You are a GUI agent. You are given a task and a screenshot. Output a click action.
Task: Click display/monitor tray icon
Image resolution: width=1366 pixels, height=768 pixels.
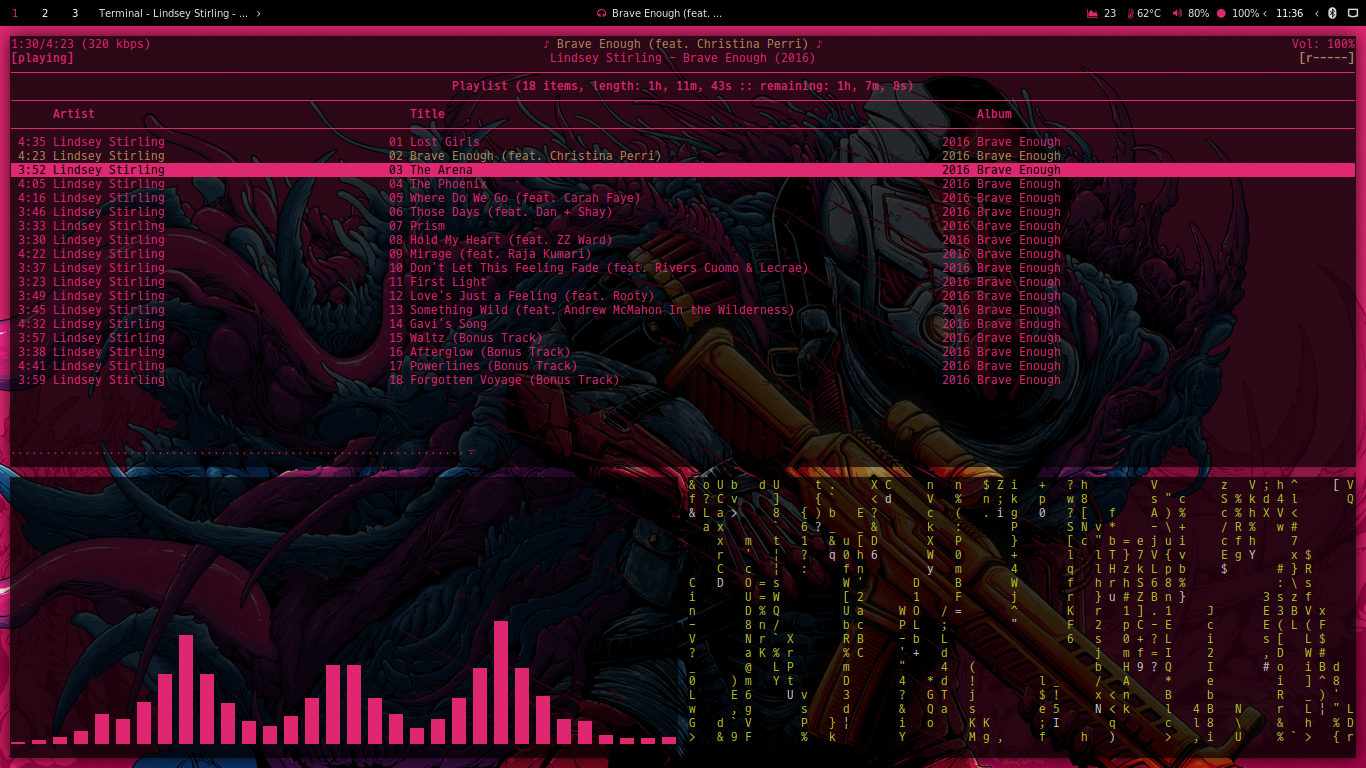point(1352,13)
